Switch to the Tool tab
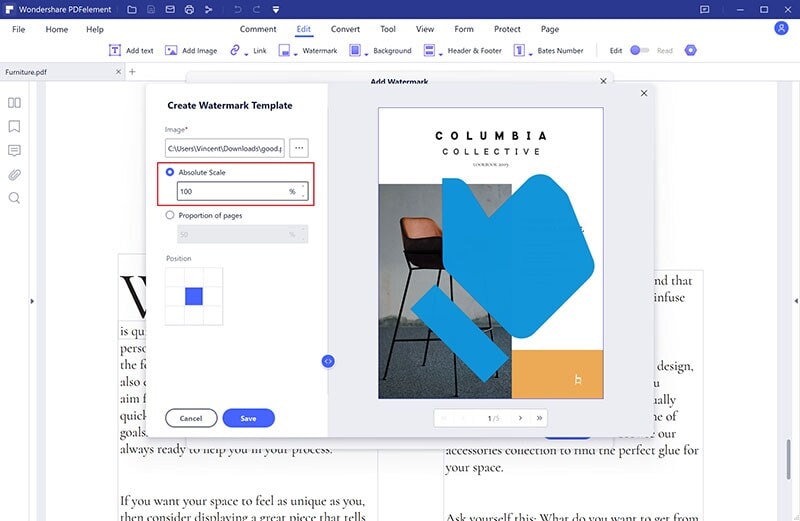The height and width of the screenshot is (521, 800). click(x=388, y=29)
